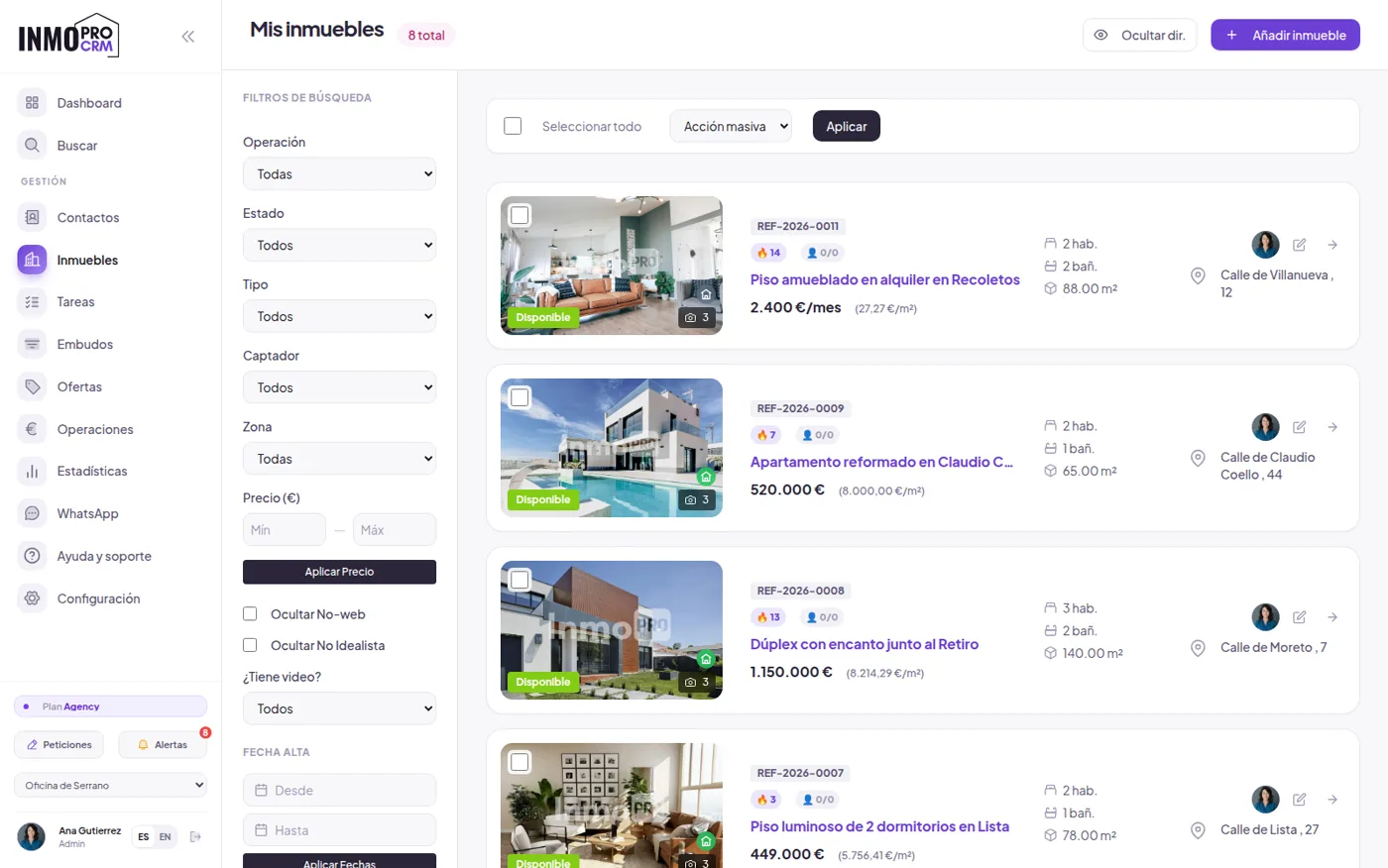Select the REF-2026-0008 property checkbox

click(x=520, y=580)
